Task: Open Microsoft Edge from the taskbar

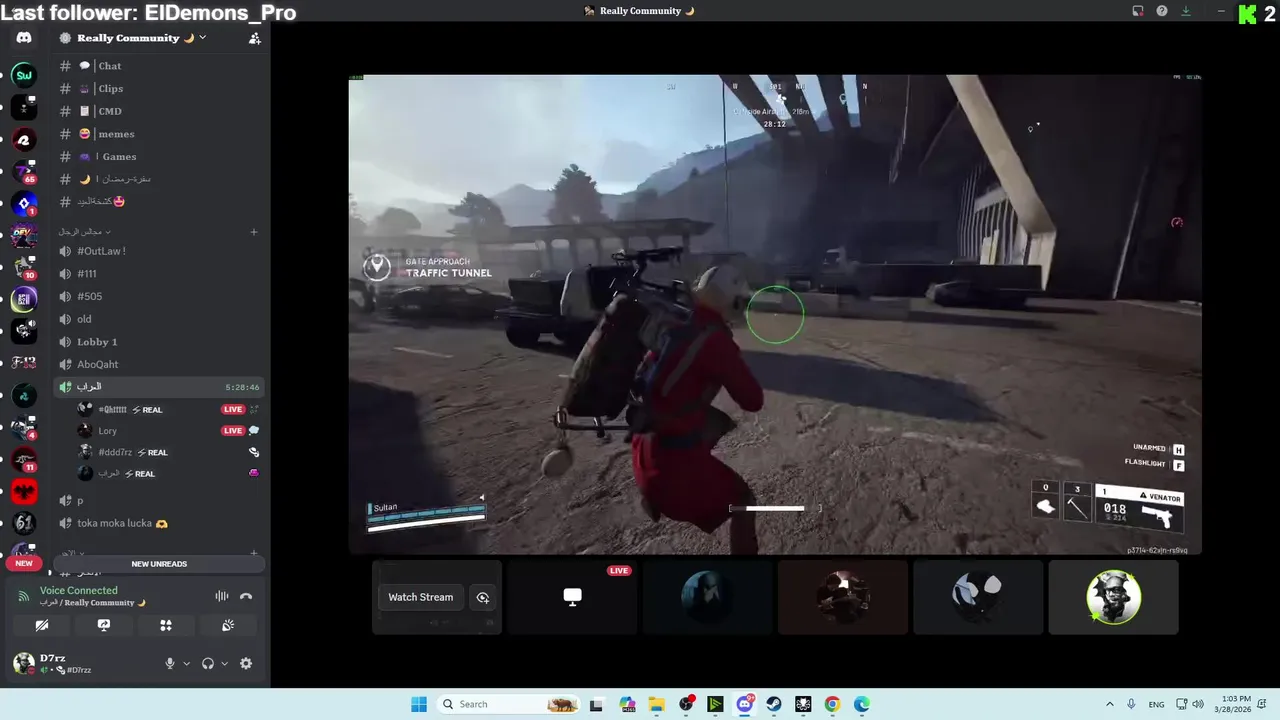Action: pyautogui.click(x=862, y=704)
